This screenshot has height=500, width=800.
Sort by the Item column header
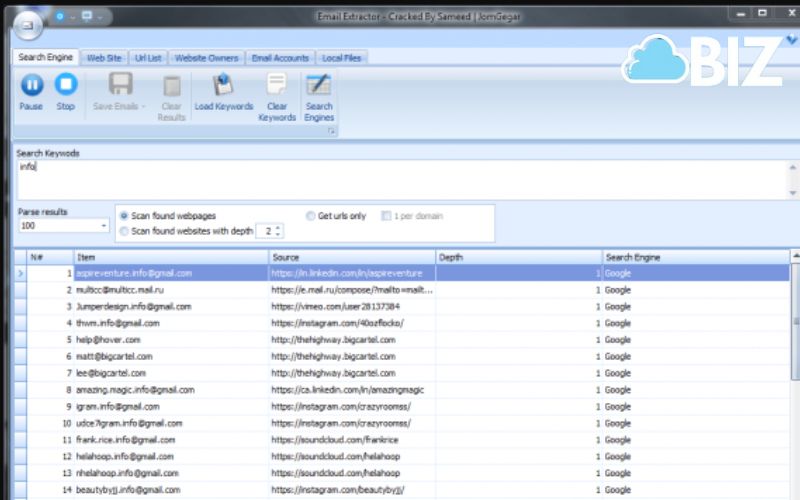pos(171,257)
